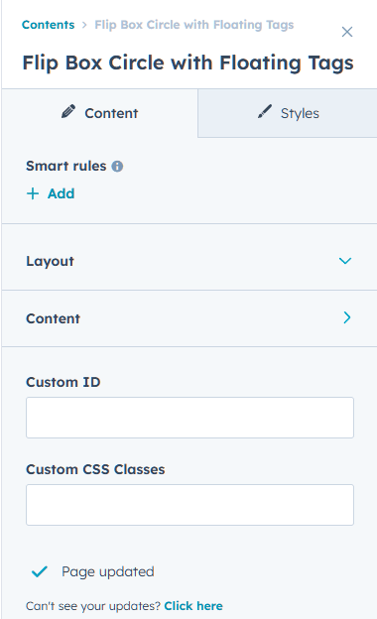
Task: Click the brush icon on Styles tab
Action: (x=264, y=112)
